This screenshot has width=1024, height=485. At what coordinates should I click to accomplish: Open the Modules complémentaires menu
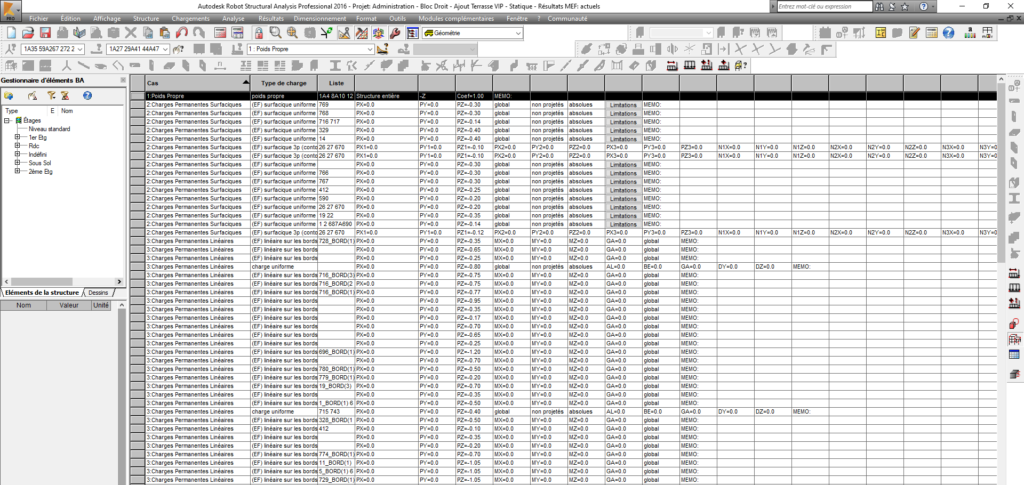(x=456, y=19)
